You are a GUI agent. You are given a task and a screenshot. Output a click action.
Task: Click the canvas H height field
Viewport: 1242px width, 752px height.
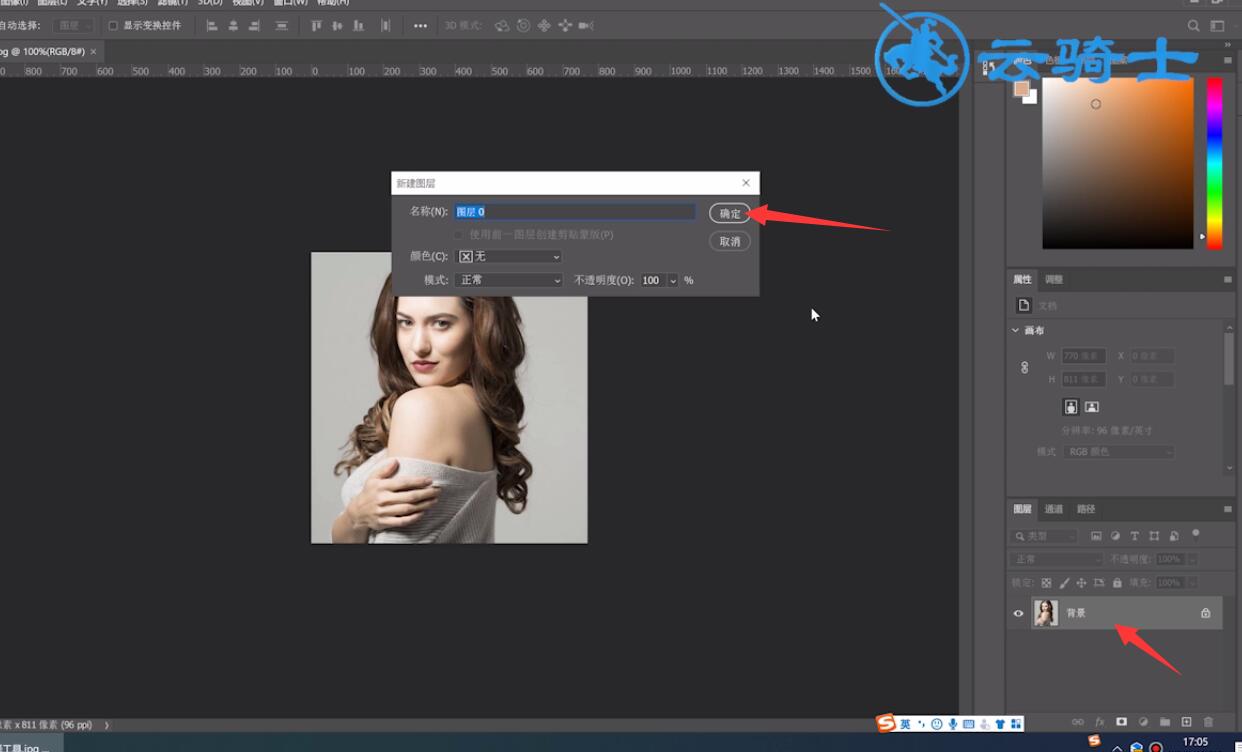tap(1083, 379)
